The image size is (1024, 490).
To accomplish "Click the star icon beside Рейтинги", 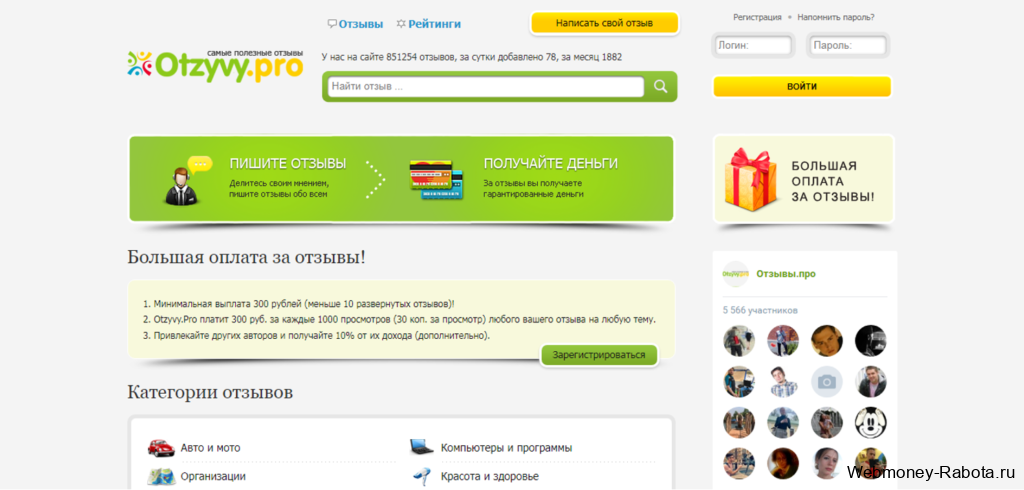I will point(401,24).
